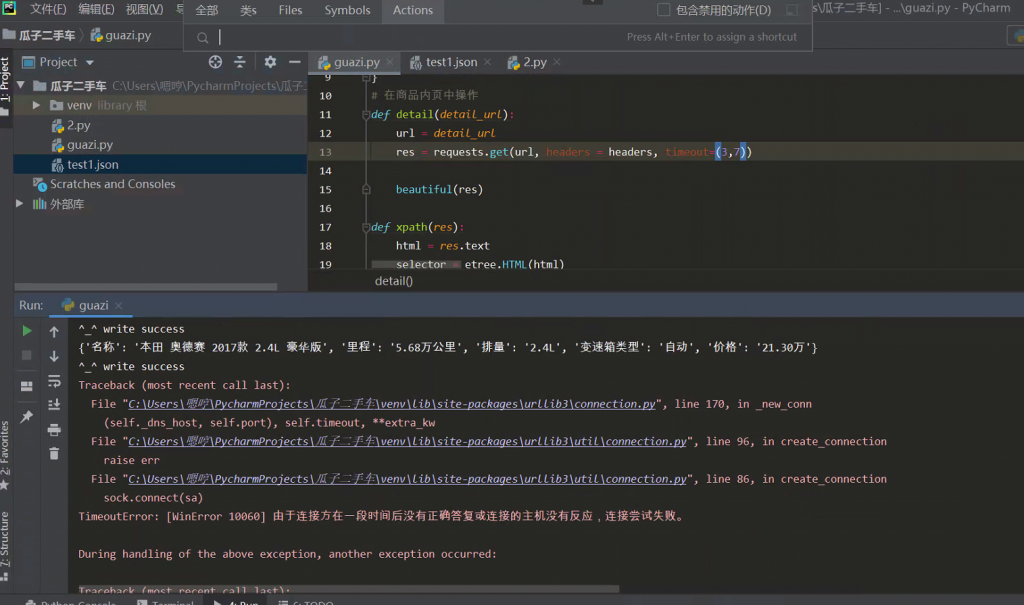Toggle soft-wrap icon in Run console

point(54,381)
